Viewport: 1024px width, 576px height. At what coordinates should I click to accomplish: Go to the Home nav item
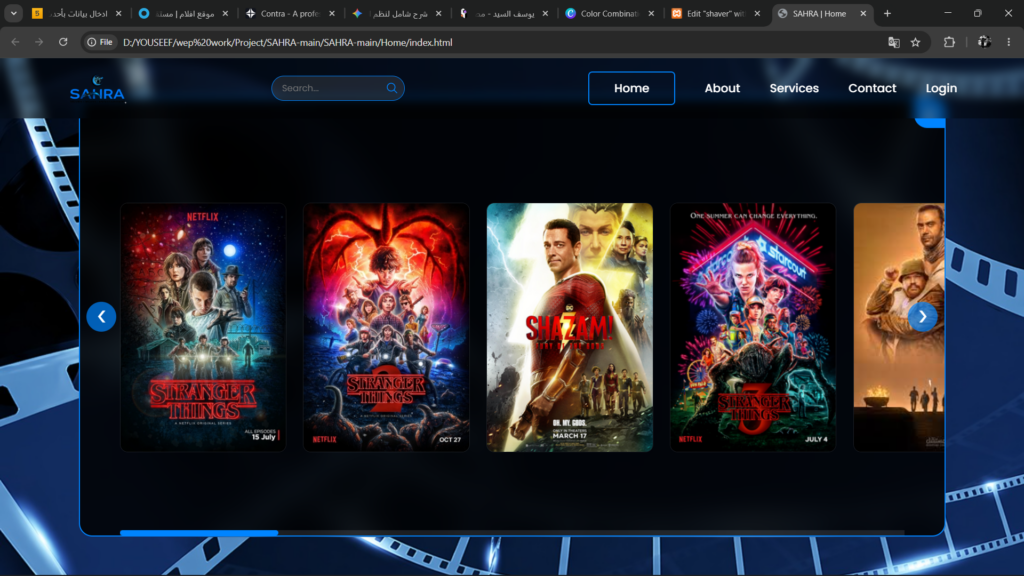click(x=632, y=88)
